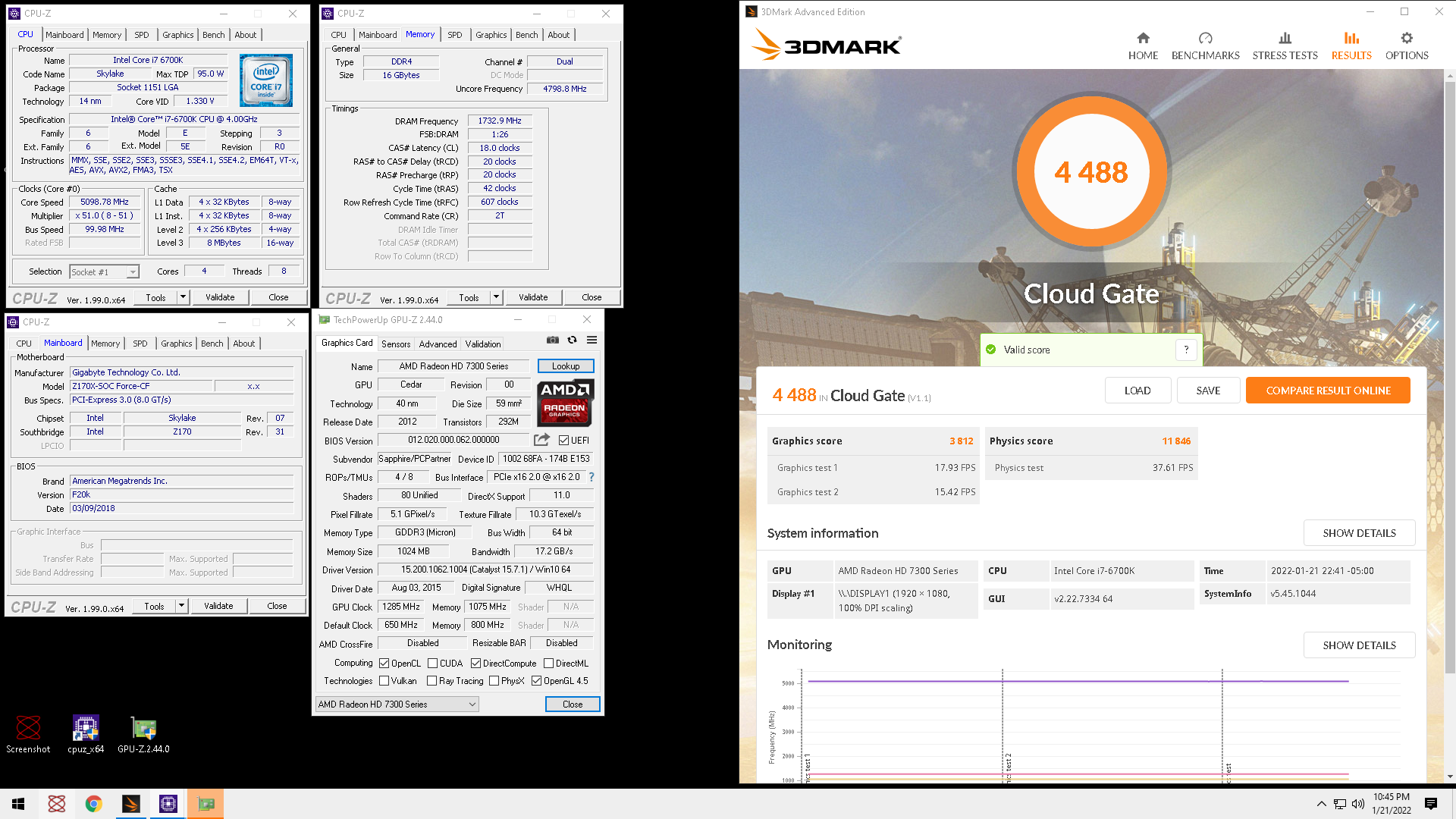Open the Advanced tab in GPU-Z
The height and width of the screenshot is (819, 1456).
[438, 344]
